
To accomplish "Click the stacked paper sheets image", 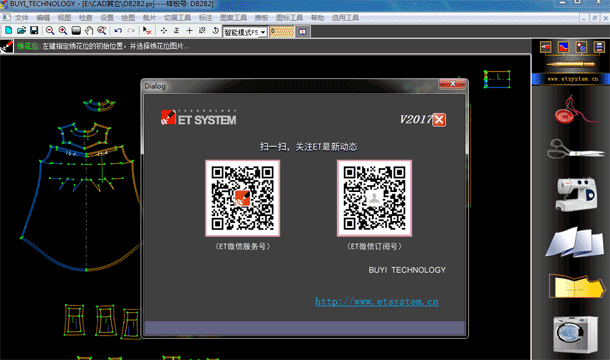I will coord(575,242).
